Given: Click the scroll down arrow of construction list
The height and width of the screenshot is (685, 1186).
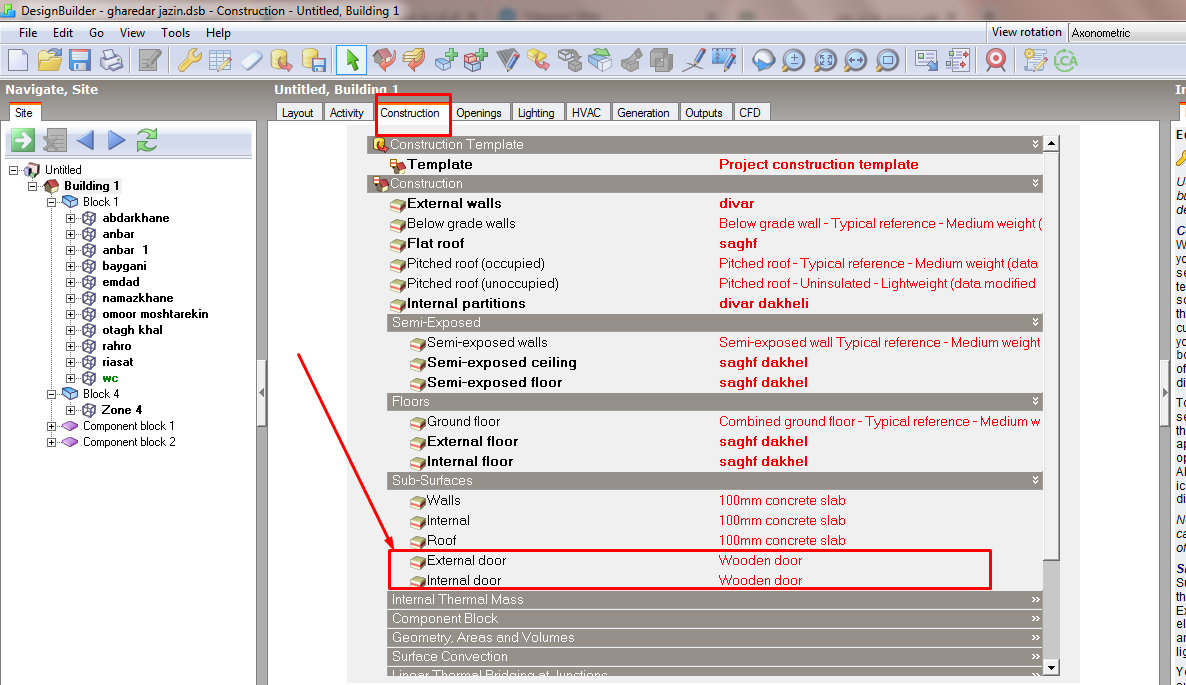Looking at the screenshot, I should 1051,668.
